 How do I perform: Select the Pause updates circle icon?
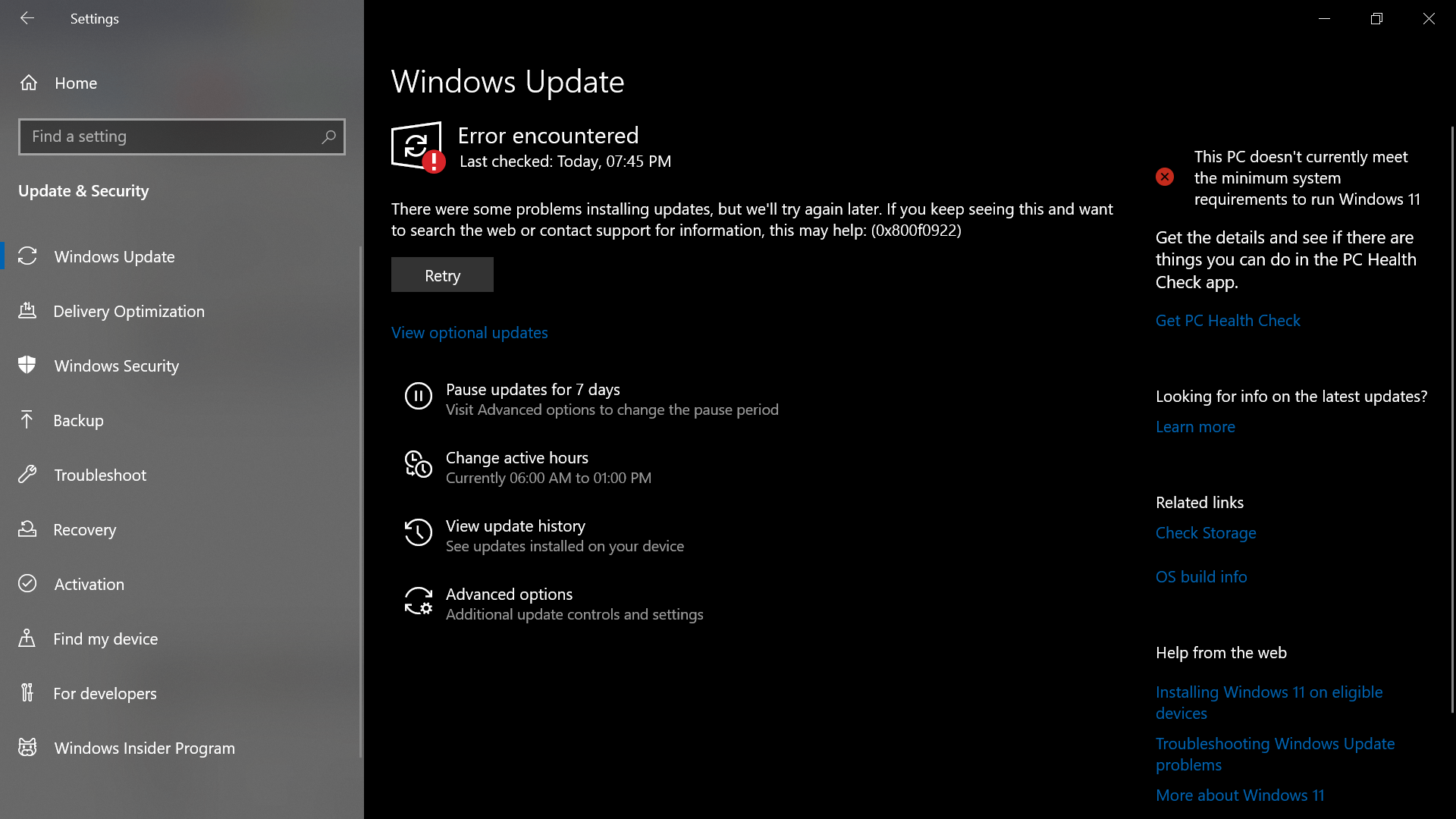pyautogui.click(x=419, y=396)
